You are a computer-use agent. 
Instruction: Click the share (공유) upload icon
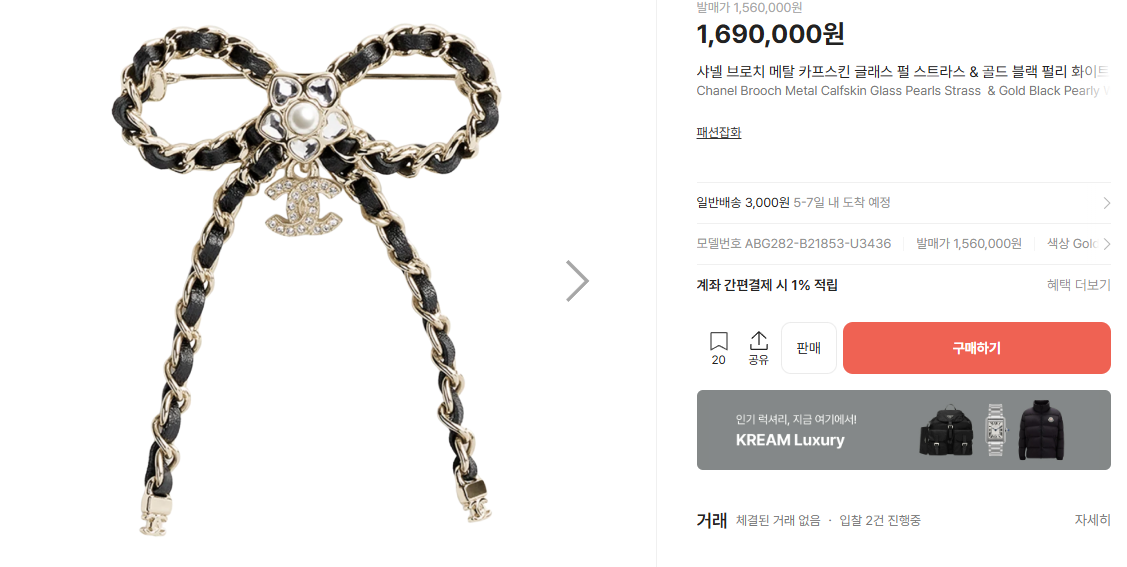(x=758, y=341)
